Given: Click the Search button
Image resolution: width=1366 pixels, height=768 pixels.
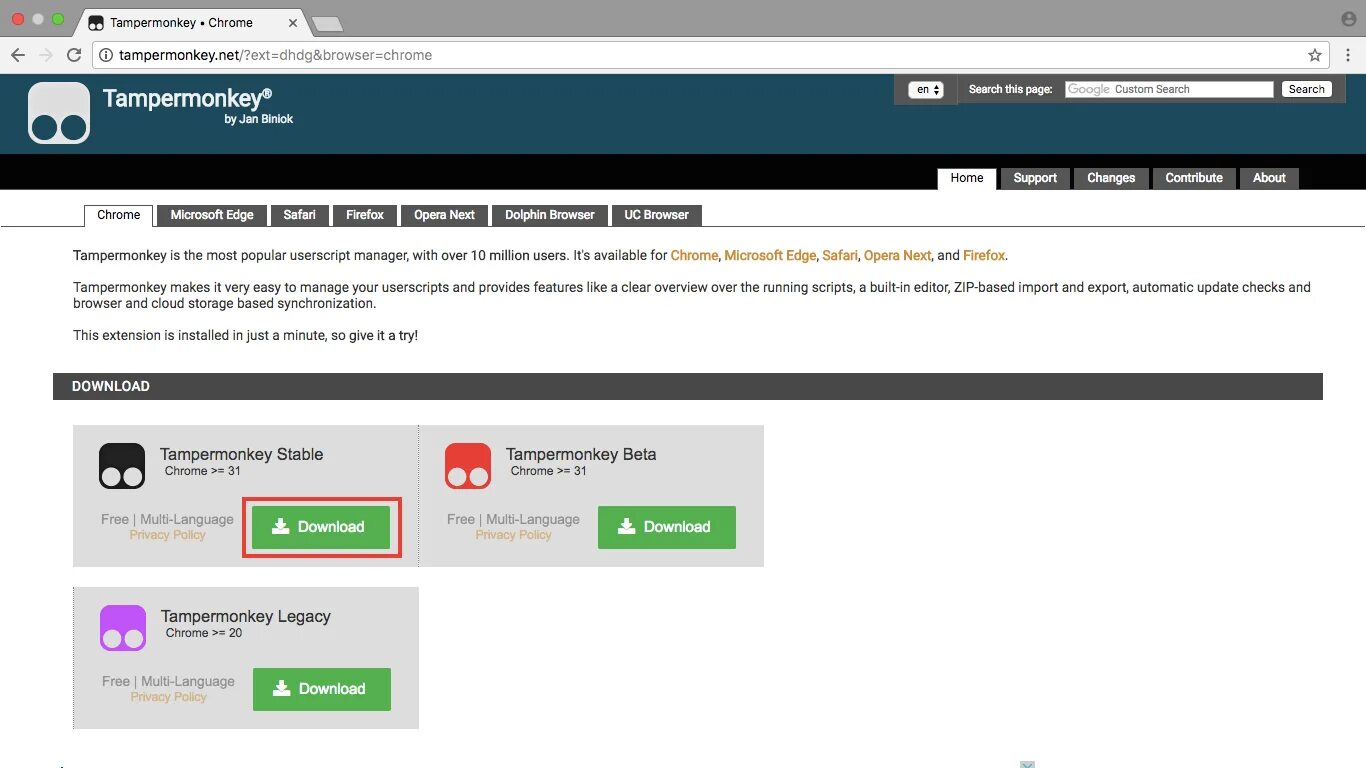Looking at the screenshot, I should tap(1306, 89).
